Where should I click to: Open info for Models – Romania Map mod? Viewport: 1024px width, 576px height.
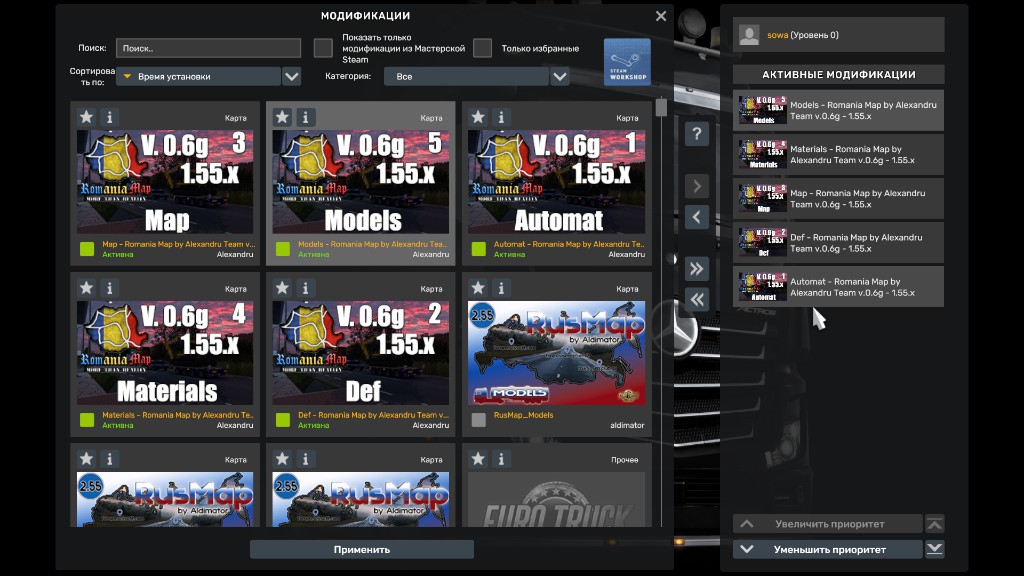coord(306,117)
